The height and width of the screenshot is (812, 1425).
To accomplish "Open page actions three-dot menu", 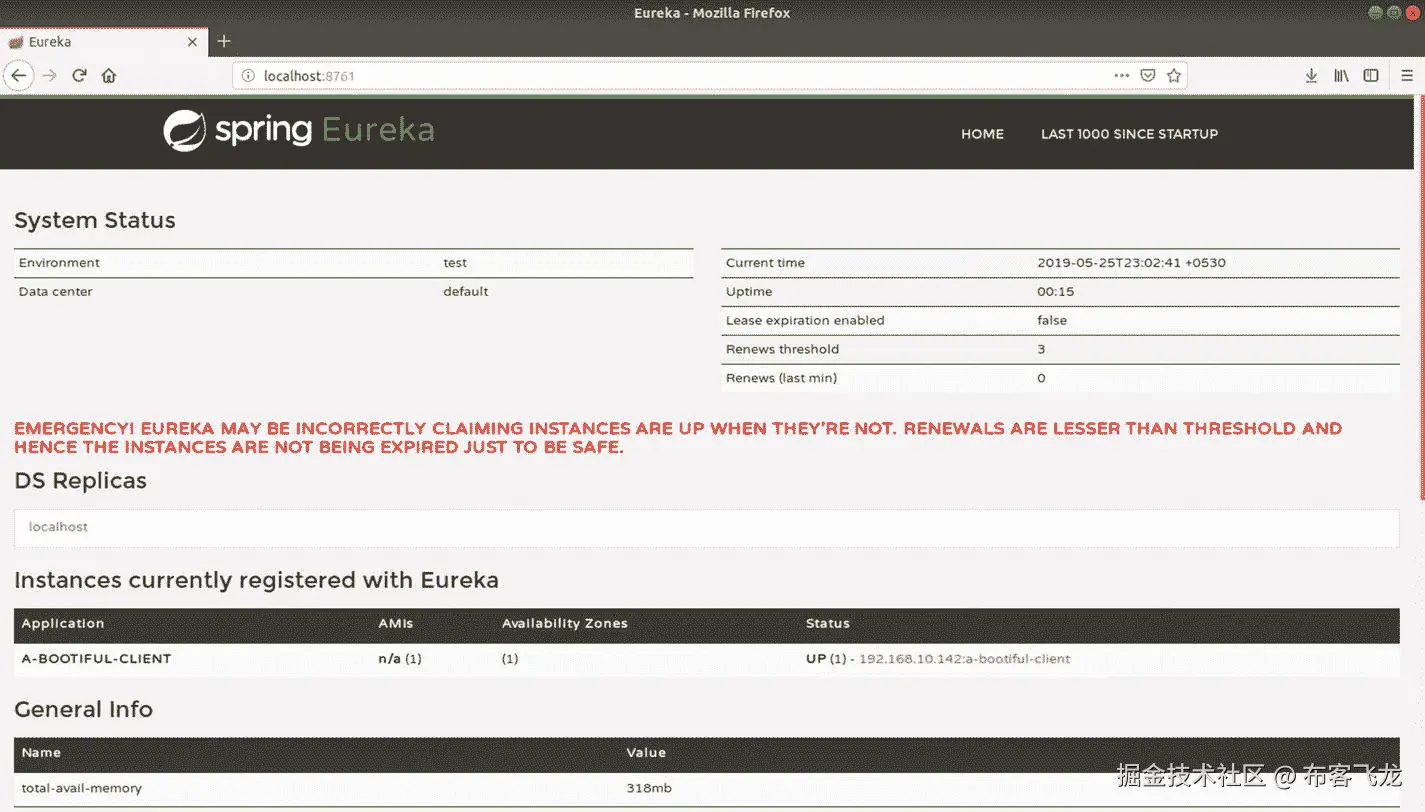I will click(1122, 76).
